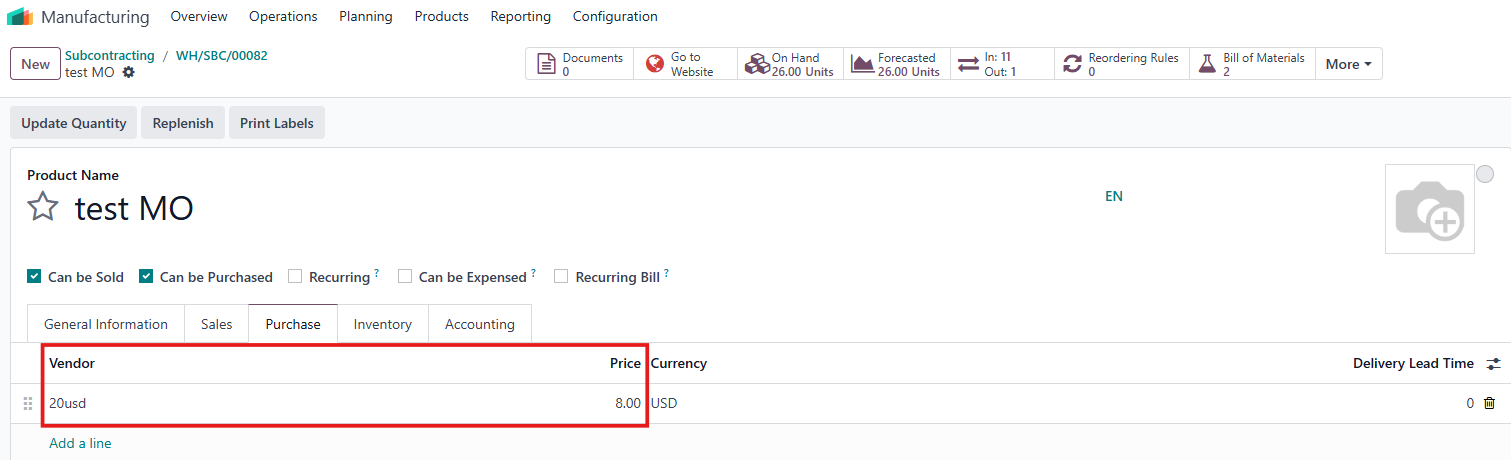Uncheck the Can be Sold checkbox
The width and height of the screenshot is (1511, 460).
pos(34,277)
